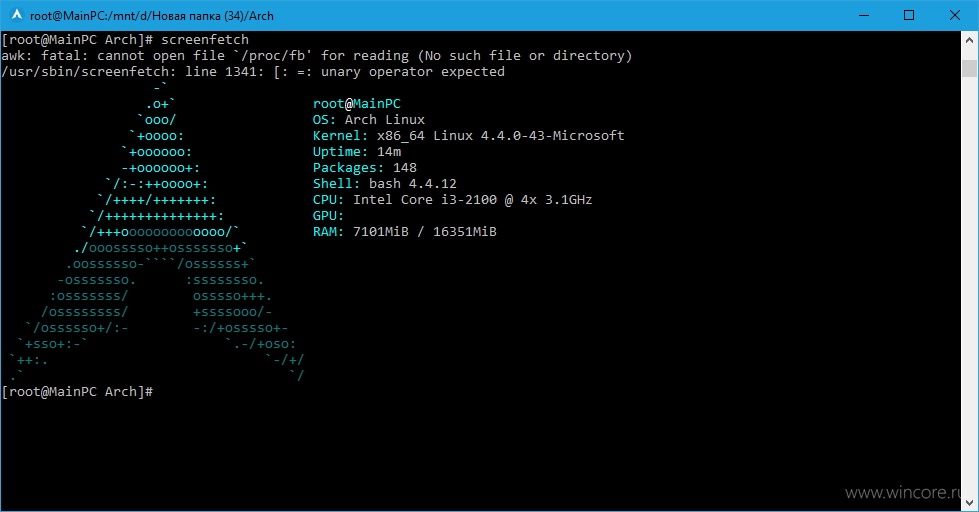Click the Arch ASCII art logo
This screenshot has width=979, height=512.
pos(156,232)
